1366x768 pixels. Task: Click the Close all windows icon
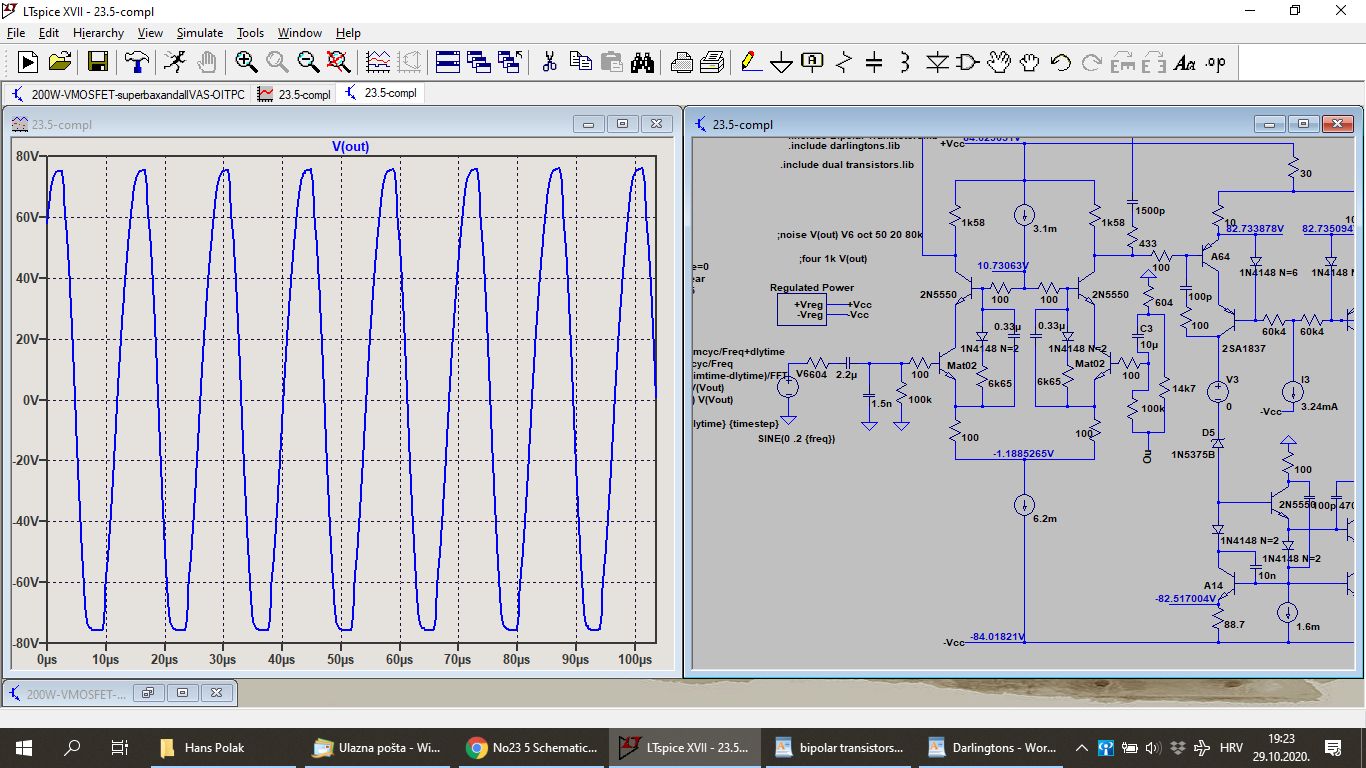[510, 62]
